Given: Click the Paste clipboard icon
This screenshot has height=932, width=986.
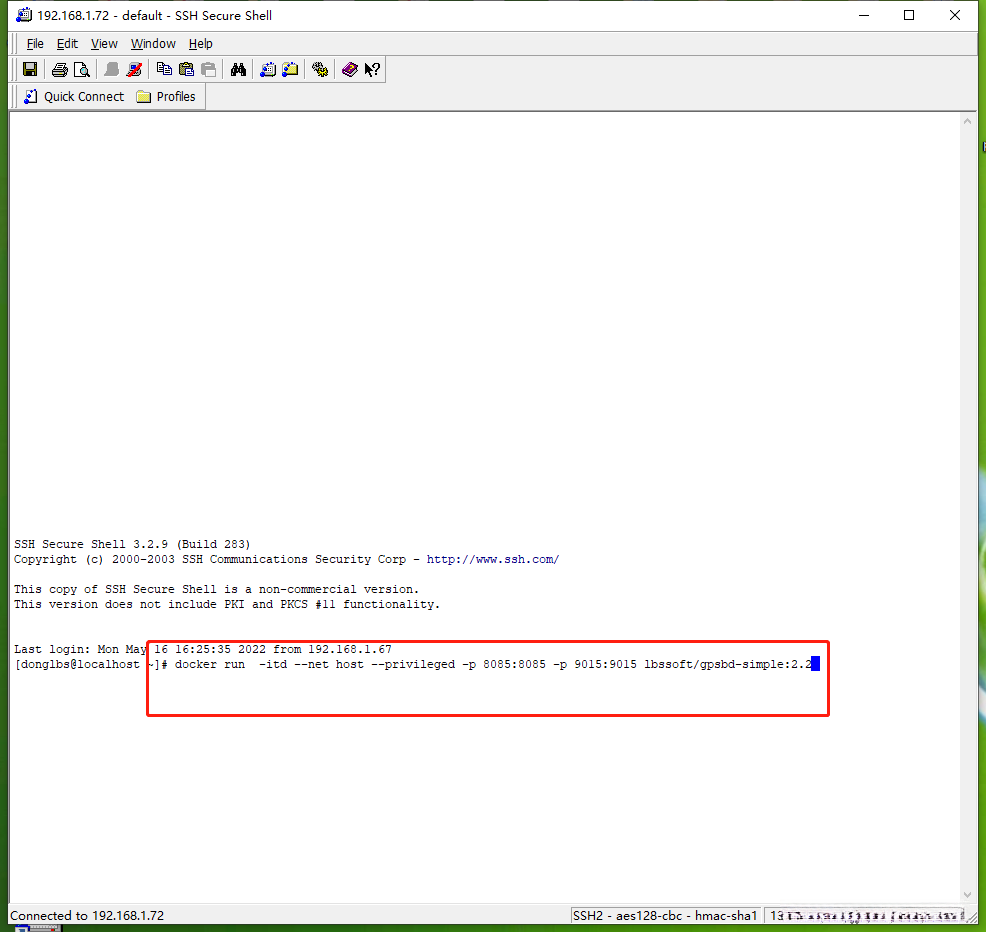Looking at the screenshot, I should [186, 69].
